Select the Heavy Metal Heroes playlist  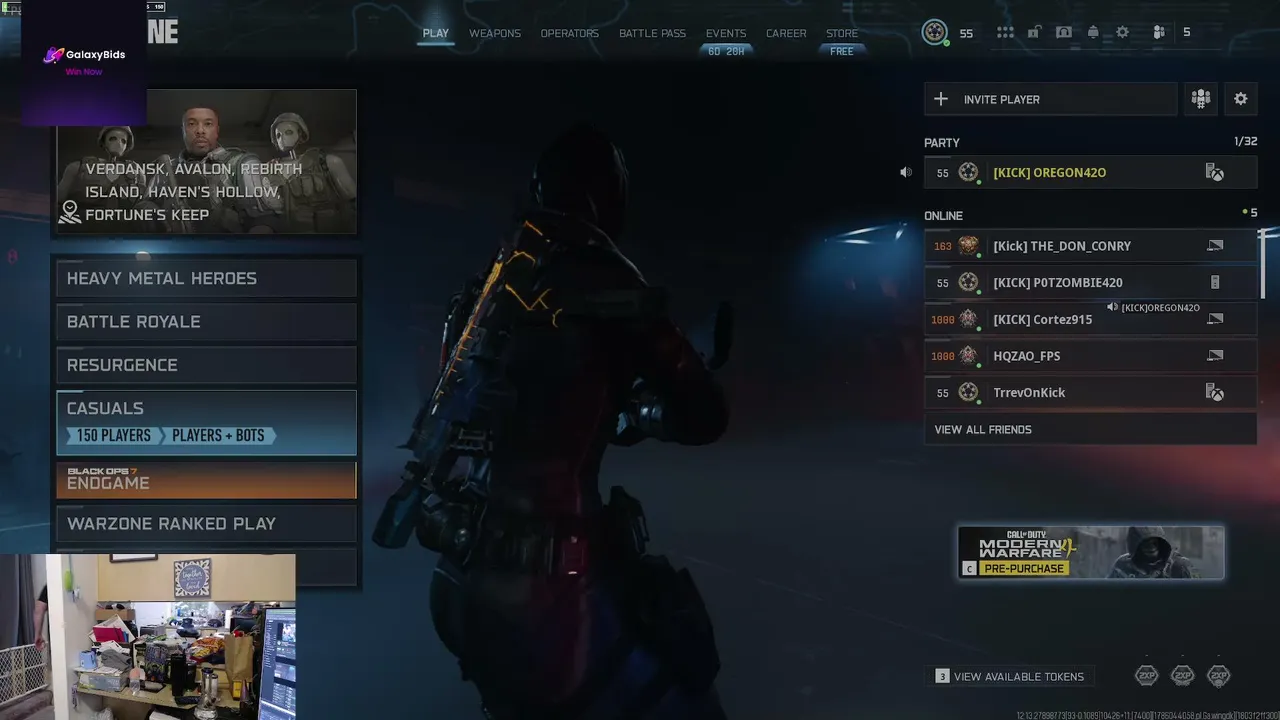point(206,278)
